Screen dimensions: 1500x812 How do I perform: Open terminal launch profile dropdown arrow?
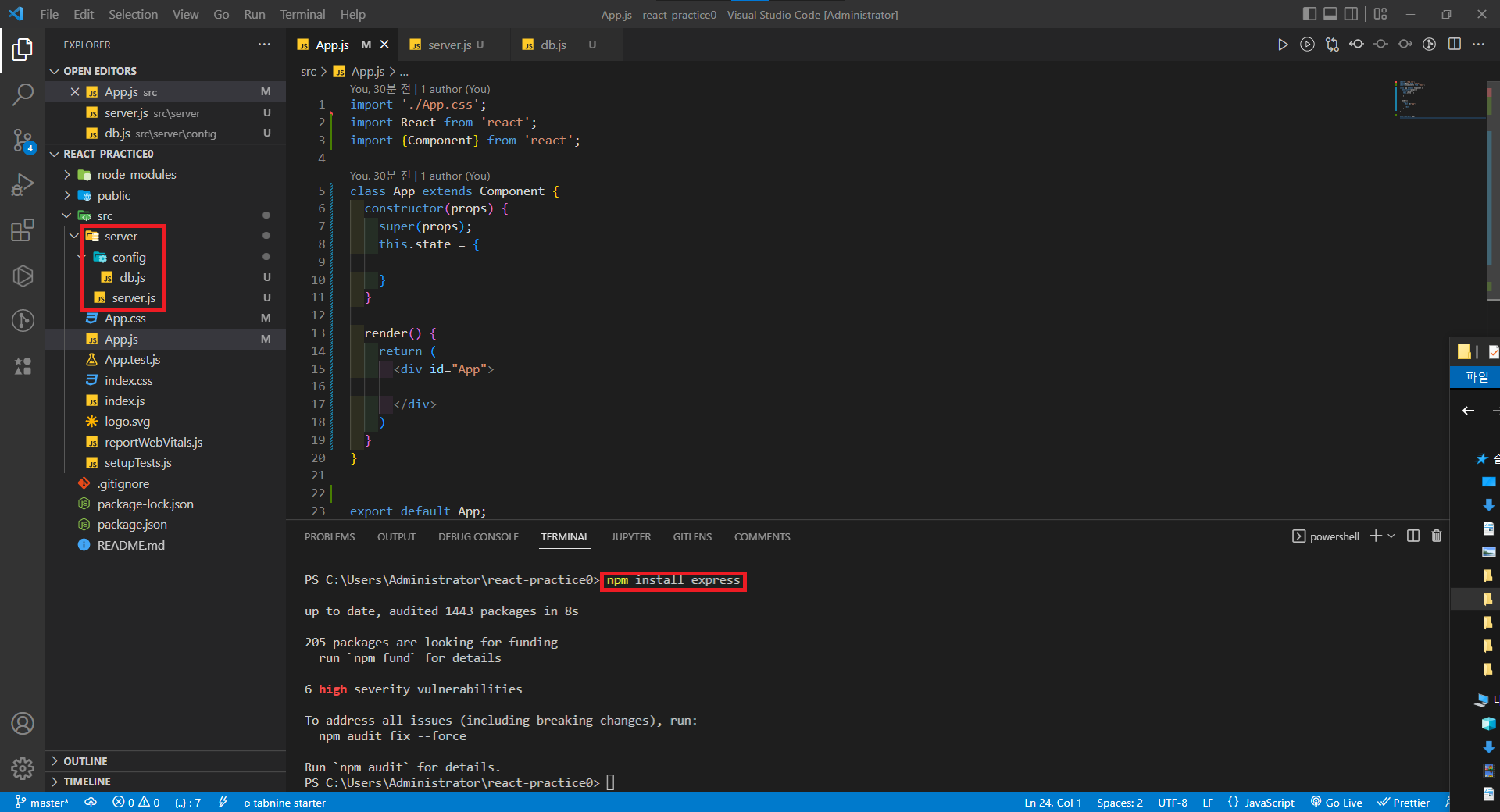(x=1391, y=536)
